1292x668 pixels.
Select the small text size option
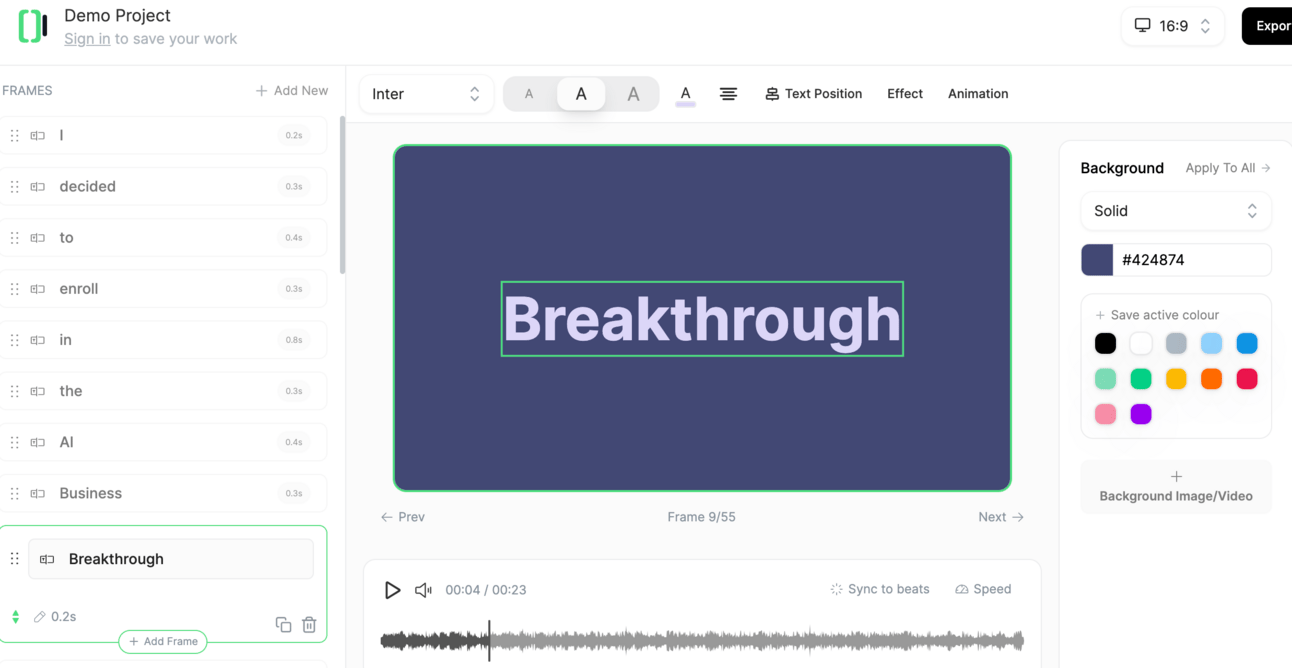tap(529, 94)
